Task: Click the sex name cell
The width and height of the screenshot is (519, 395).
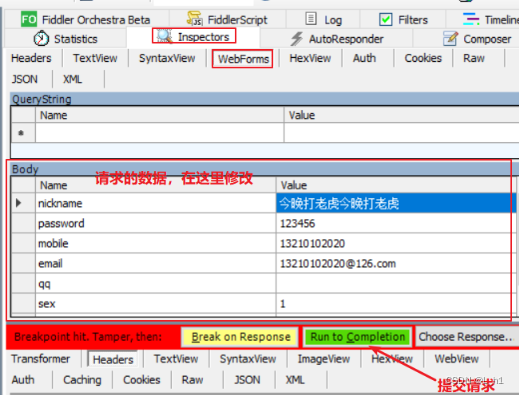Action: tap(156, 303)
